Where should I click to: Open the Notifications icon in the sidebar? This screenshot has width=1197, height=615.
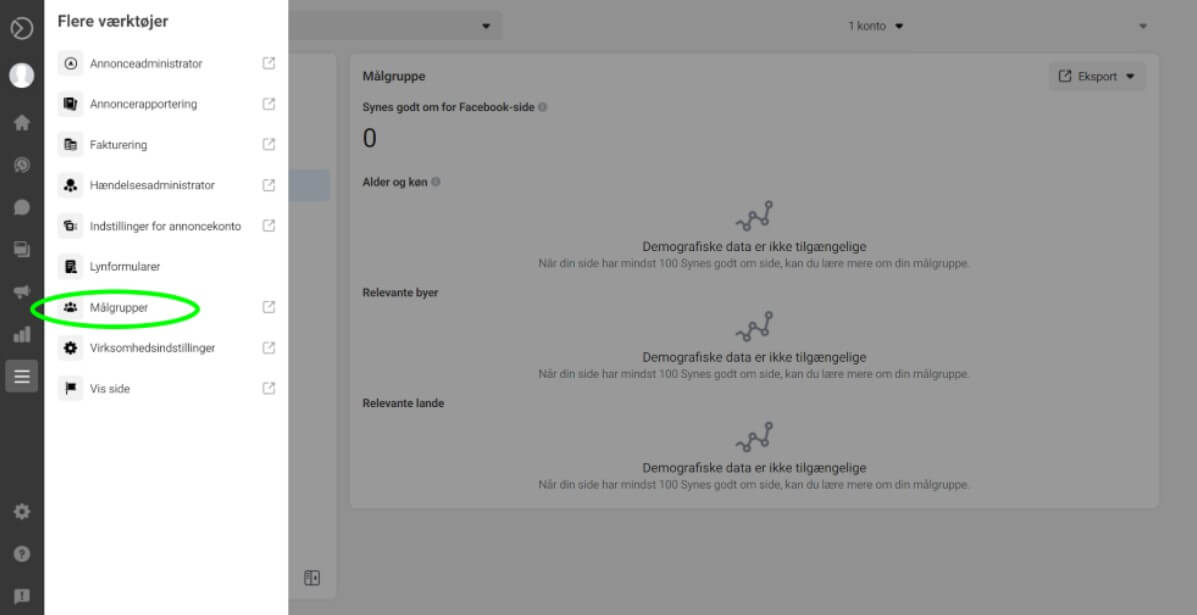point(21,164)
